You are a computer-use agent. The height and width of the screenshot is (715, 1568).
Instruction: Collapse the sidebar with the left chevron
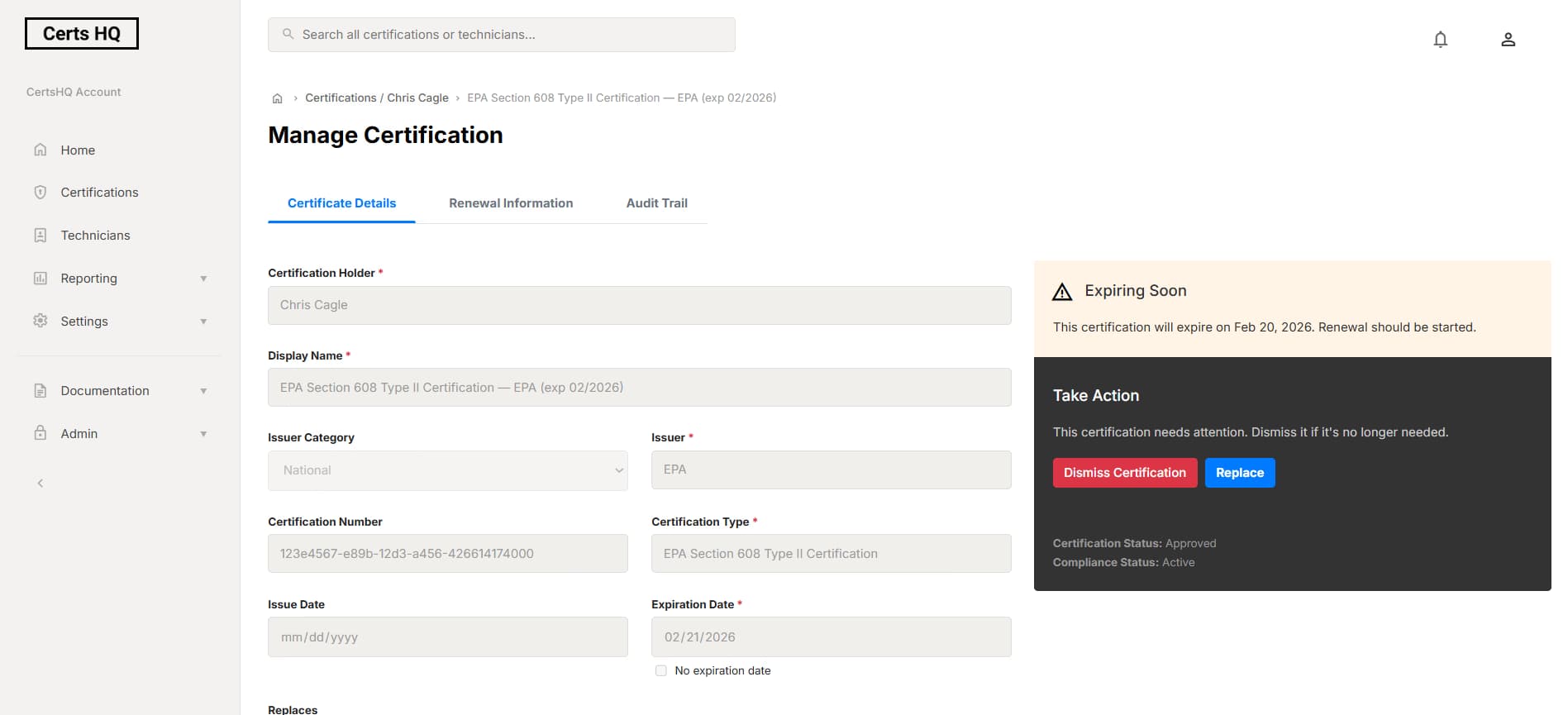pos(40,484)
